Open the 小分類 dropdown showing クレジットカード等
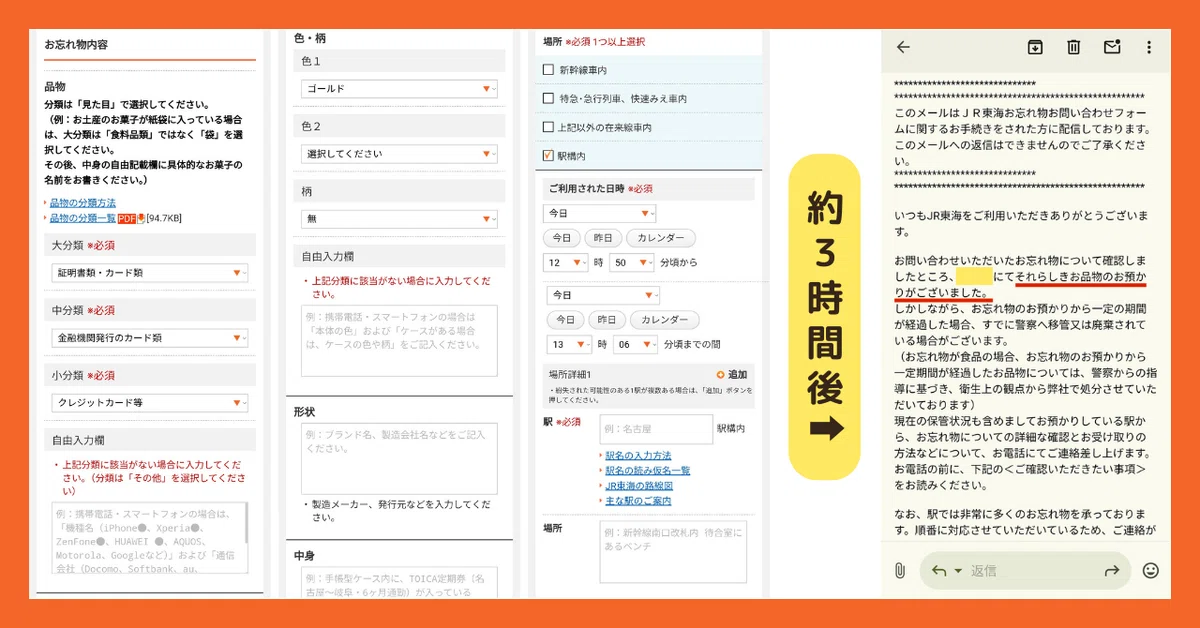Viewport: 1200px width, 628px height. pos(150,403)
